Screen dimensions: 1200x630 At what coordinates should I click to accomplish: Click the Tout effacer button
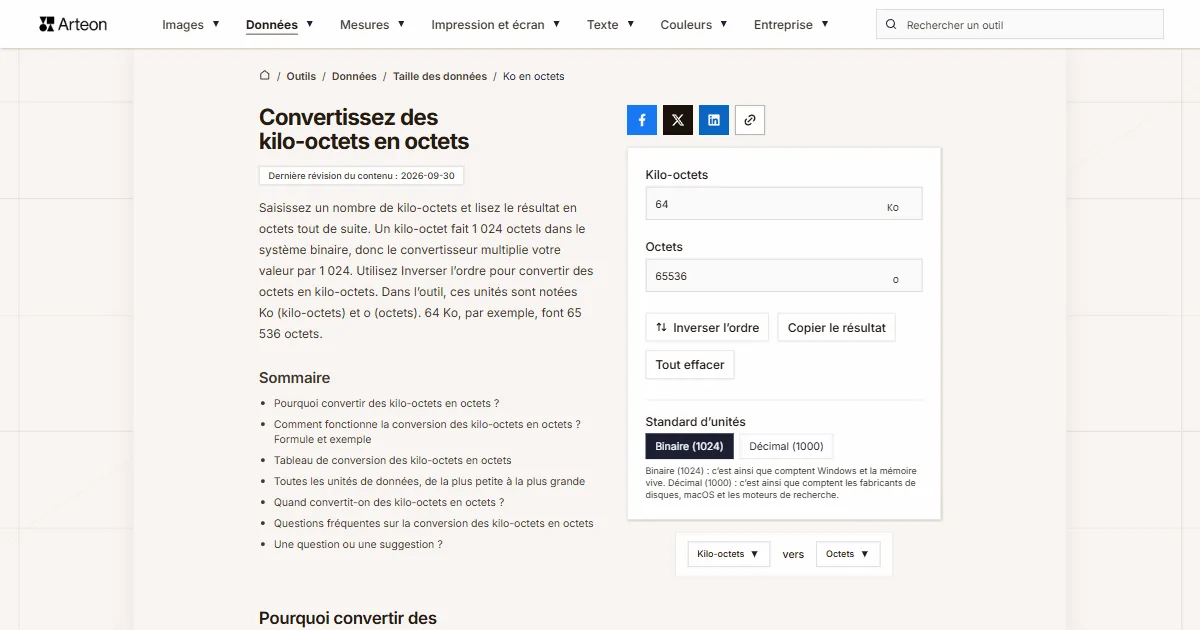pos(690,365)
